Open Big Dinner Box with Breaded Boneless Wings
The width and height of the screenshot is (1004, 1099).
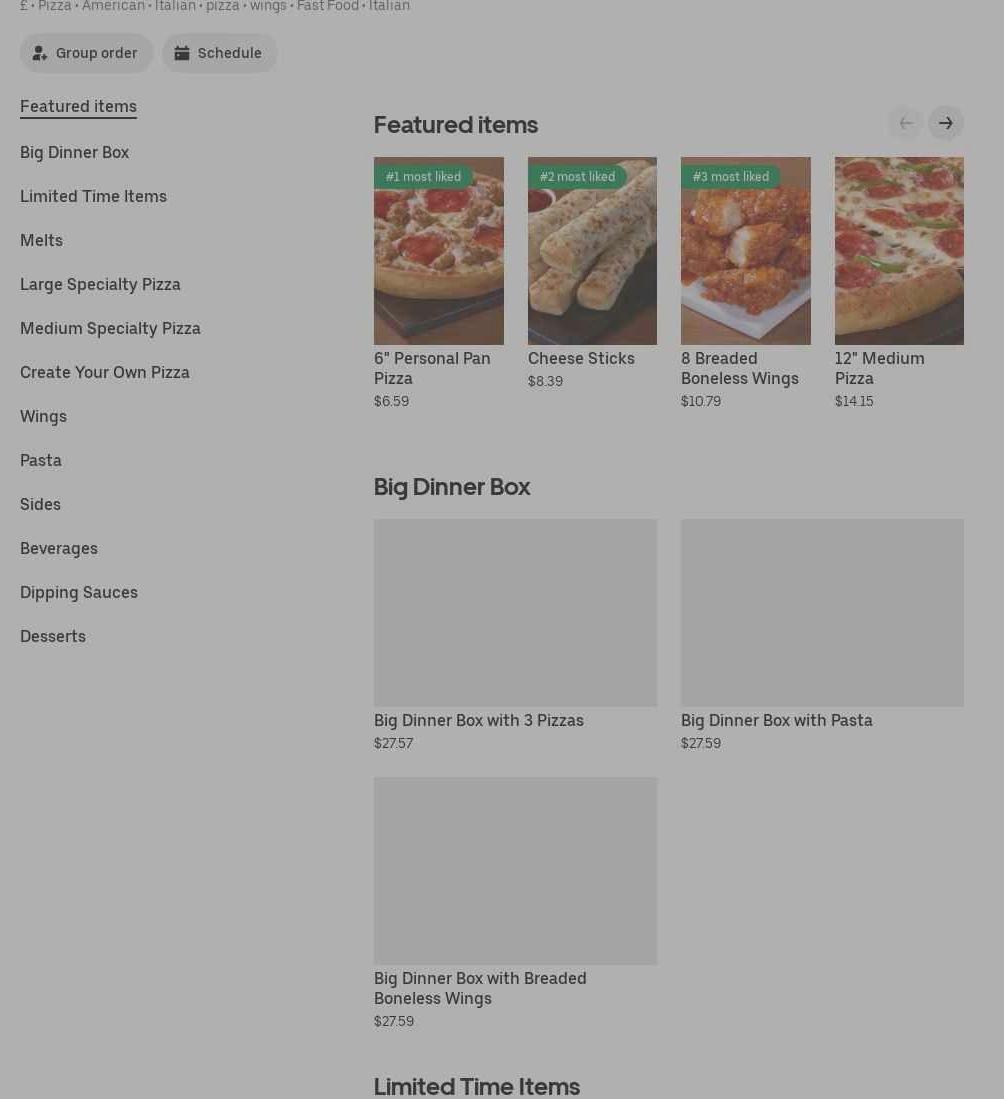click(x=515, y=871)
